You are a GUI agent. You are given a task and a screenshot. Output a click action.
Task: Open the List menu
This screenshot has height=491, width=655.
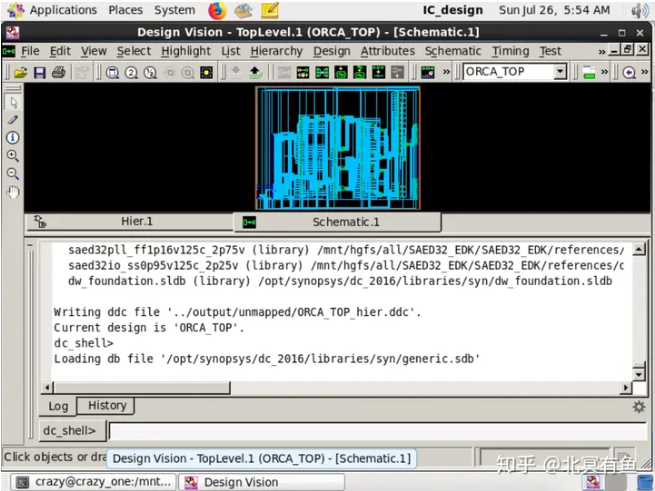pyautogui.click(x=231, y=51)
